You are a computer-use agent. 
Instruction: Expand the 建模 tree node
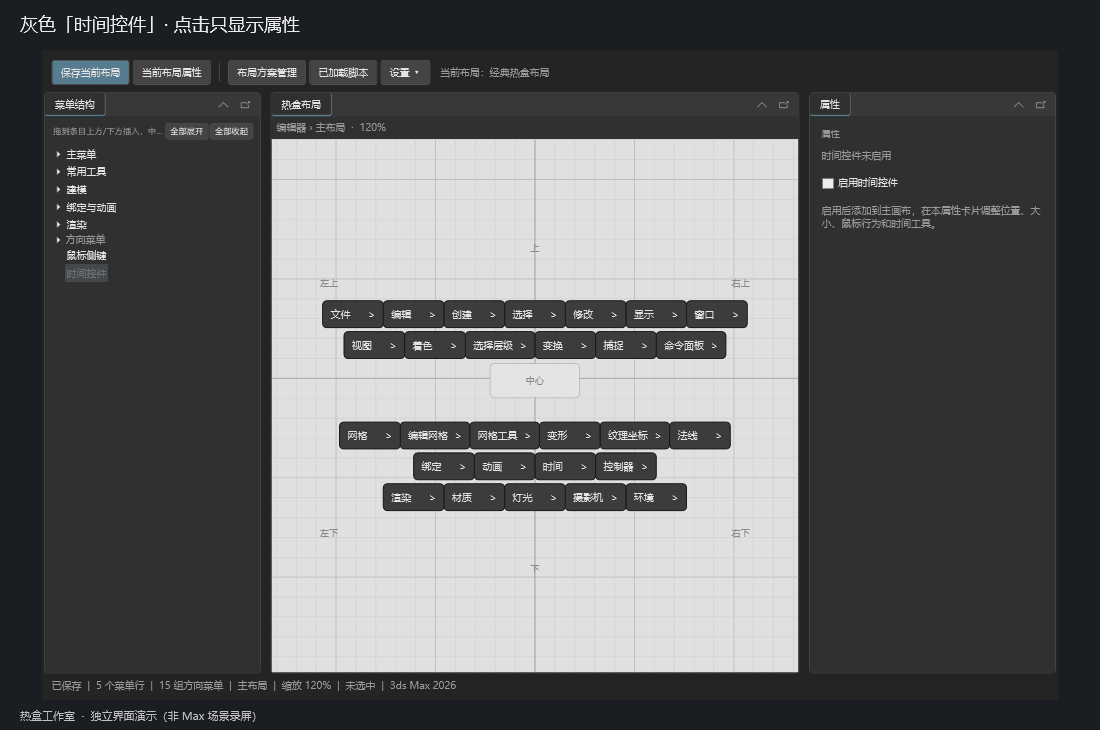click(58, 189)
